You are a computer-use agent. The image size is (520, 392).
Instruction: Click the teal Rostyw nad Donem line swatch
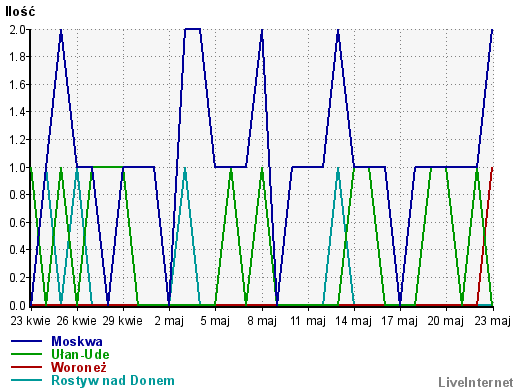click(26, 380)
